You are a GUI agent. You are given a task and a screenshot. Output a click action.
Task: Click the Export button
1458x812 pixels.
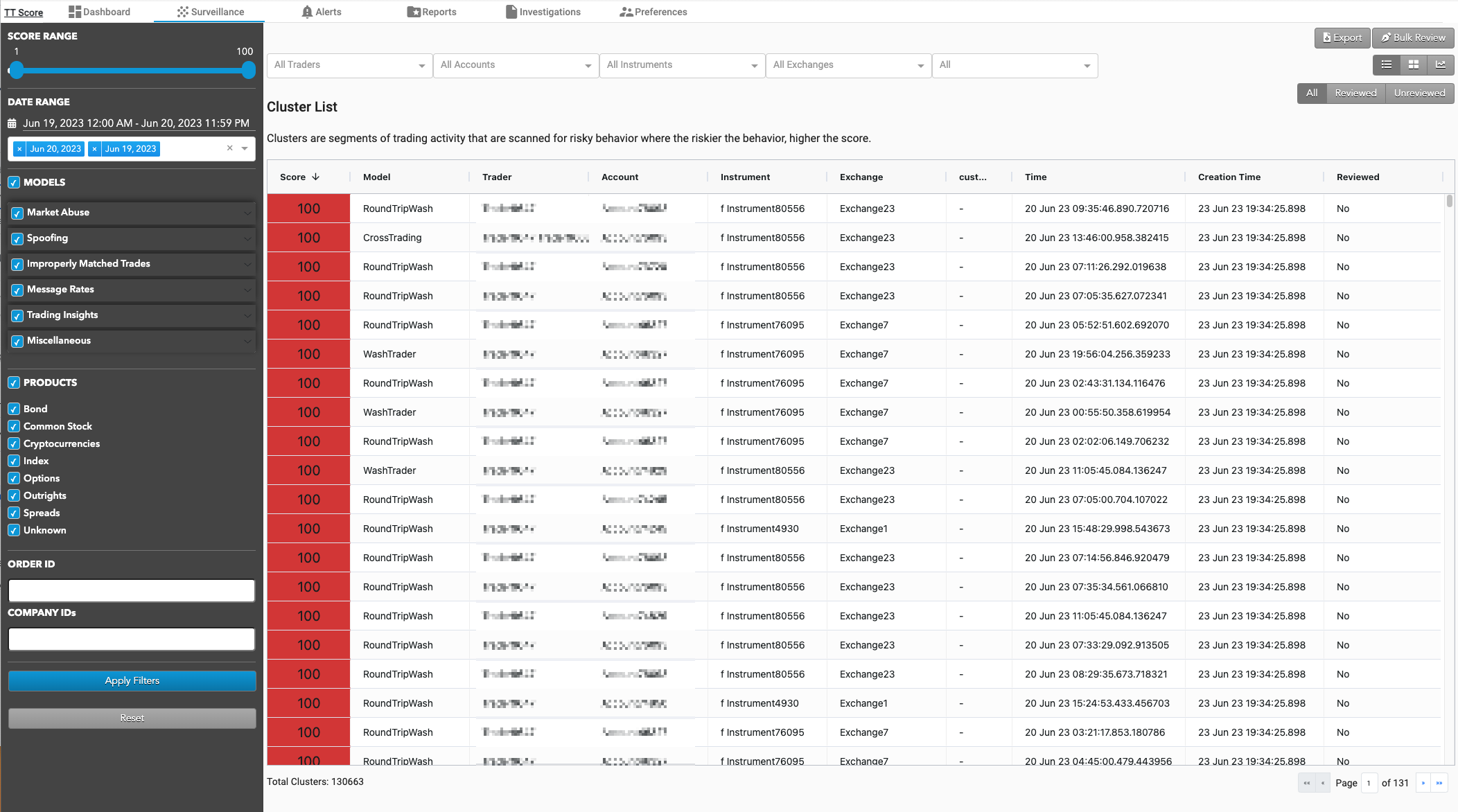[x=1342, y=37]
